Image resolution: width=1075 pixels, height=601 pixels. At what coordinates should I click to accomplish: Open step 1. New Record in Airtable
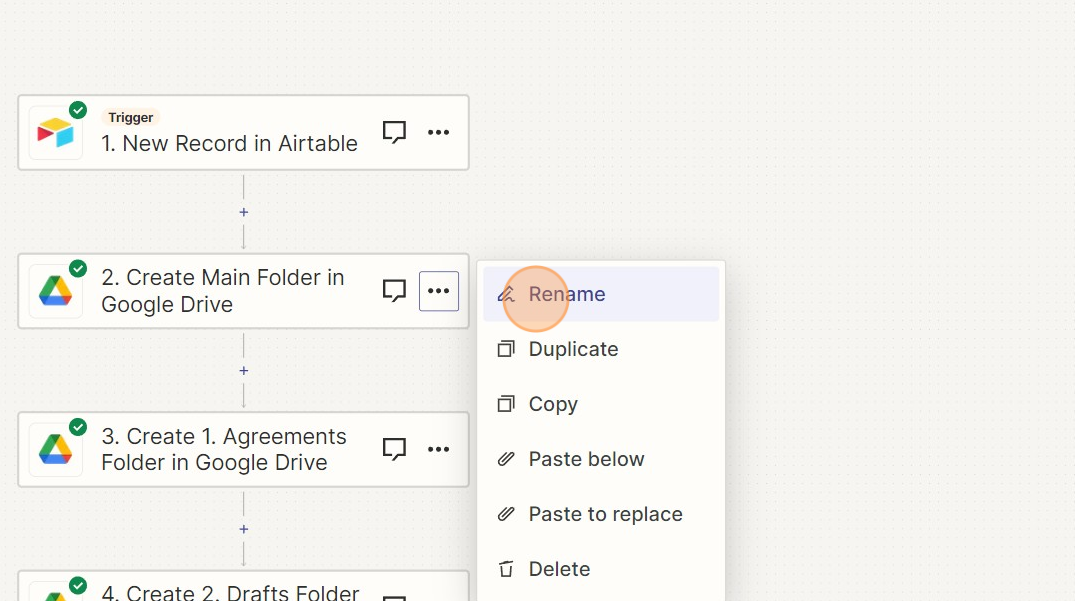coord(243,132)
